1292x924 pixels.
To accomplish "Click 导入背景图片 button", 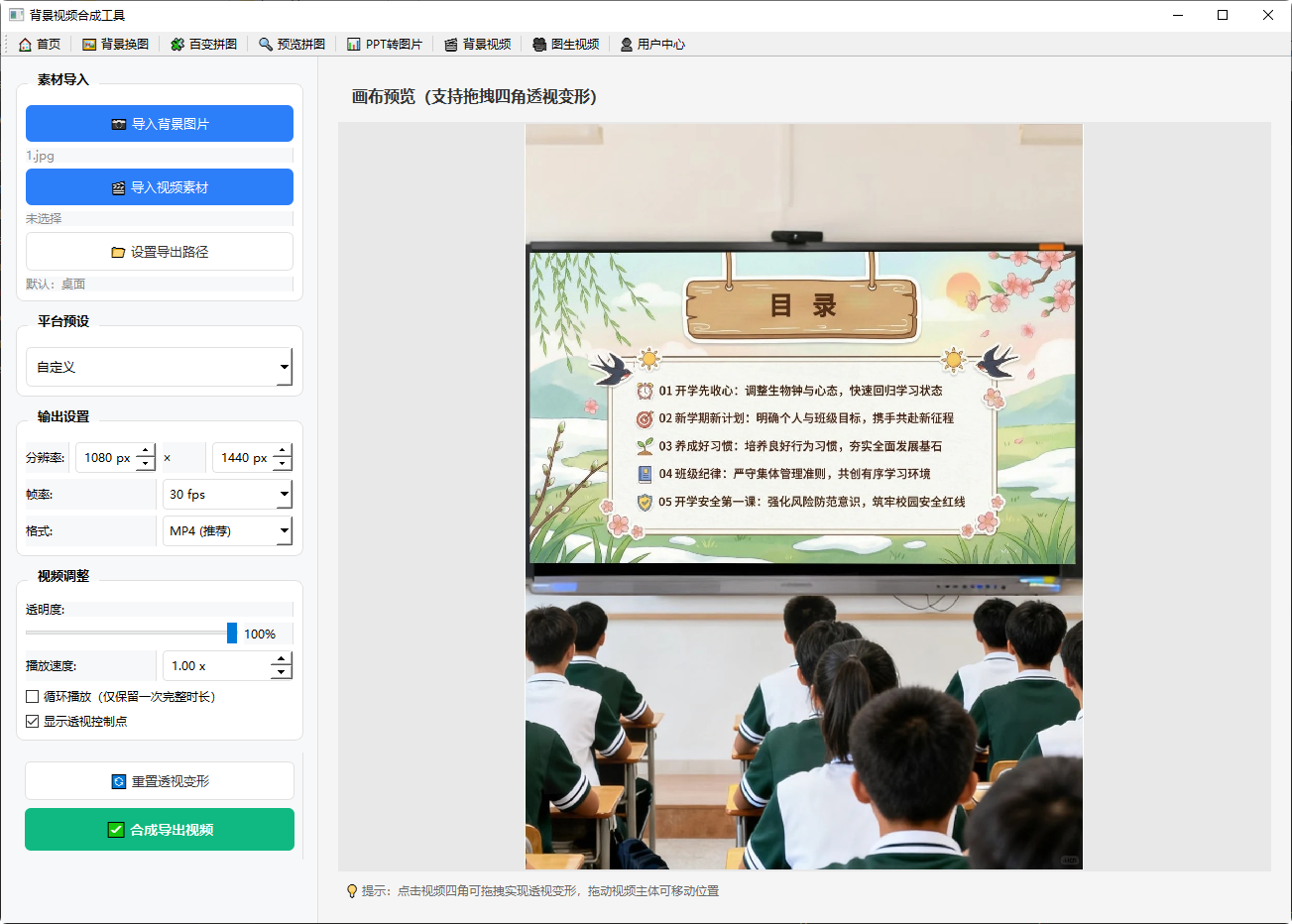I will point(160,124).
